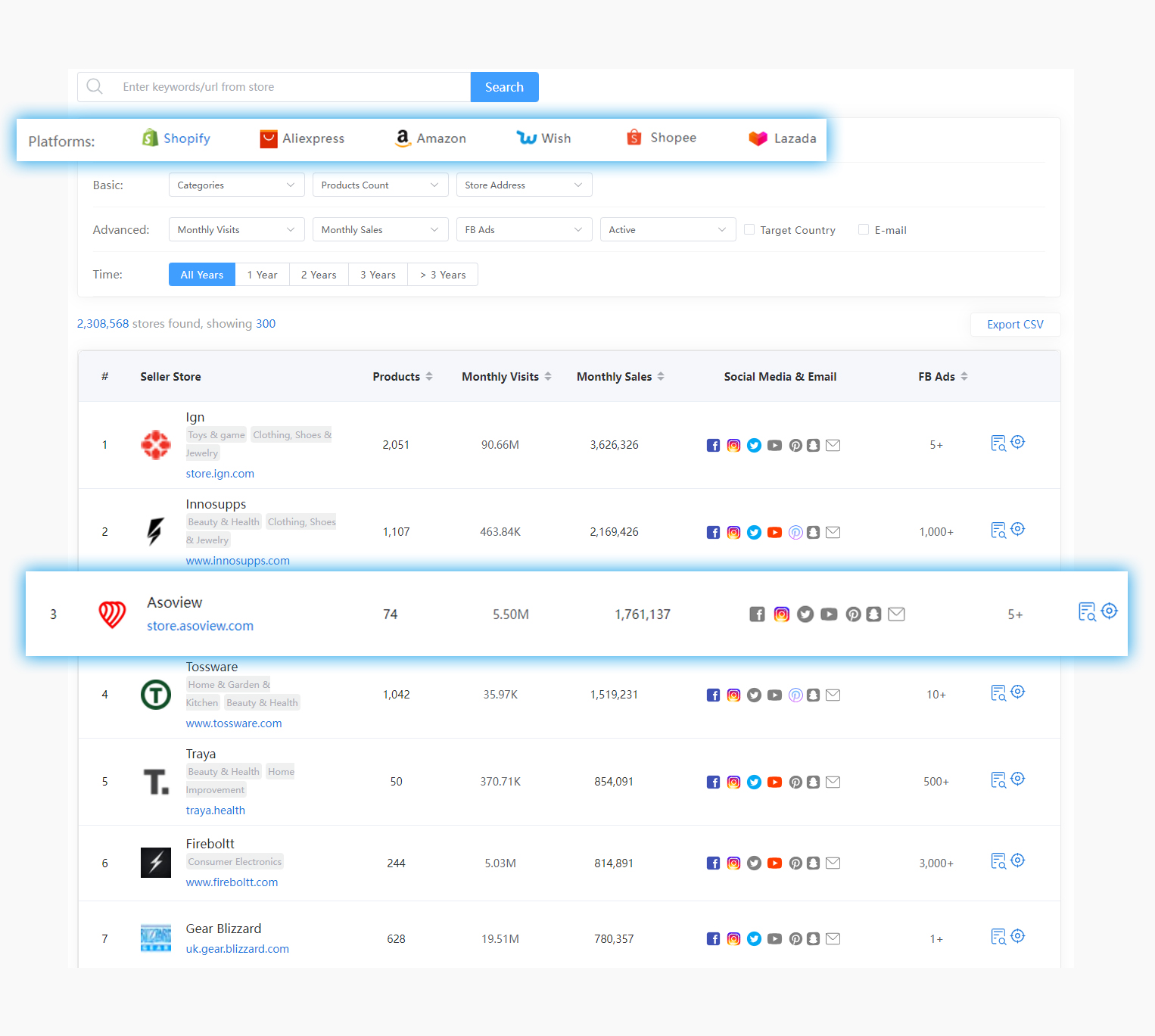Switch to the Amazon platform tab
Image resolution: width=1155 pixels, height=1036 pixels.
tap(430, 138)
